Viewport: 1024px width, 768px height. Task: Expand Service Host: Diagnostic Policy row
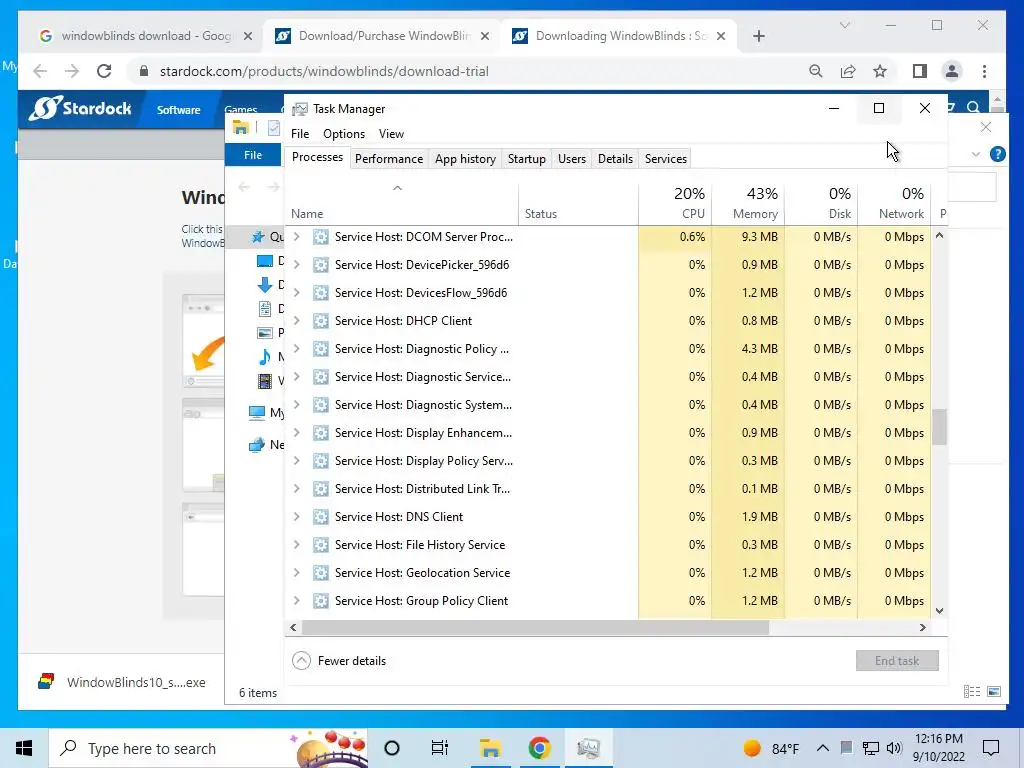pyautogui.click(x=296, y=349)
